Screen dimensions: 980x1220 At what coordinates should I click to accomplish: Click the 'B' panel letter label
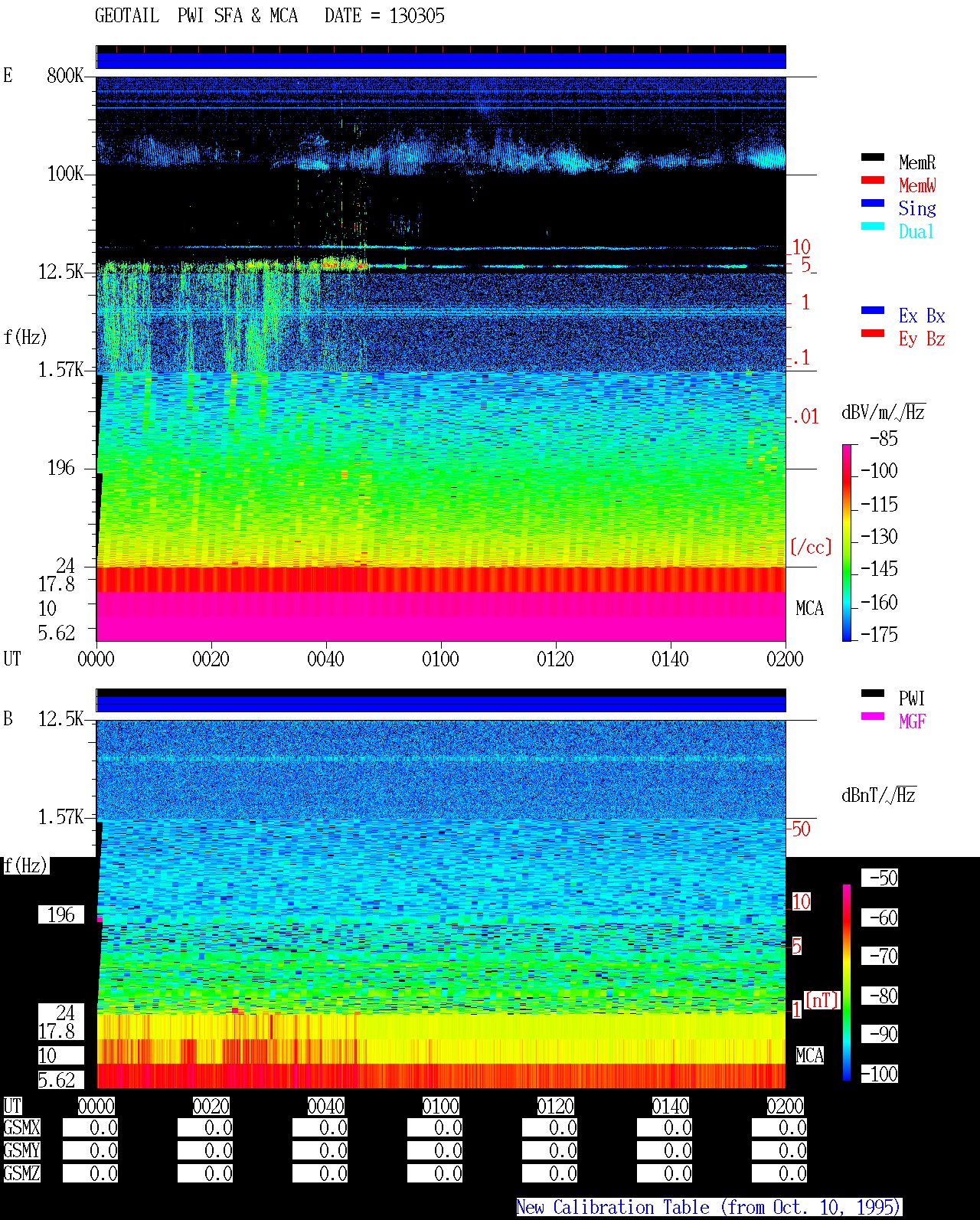8,718
